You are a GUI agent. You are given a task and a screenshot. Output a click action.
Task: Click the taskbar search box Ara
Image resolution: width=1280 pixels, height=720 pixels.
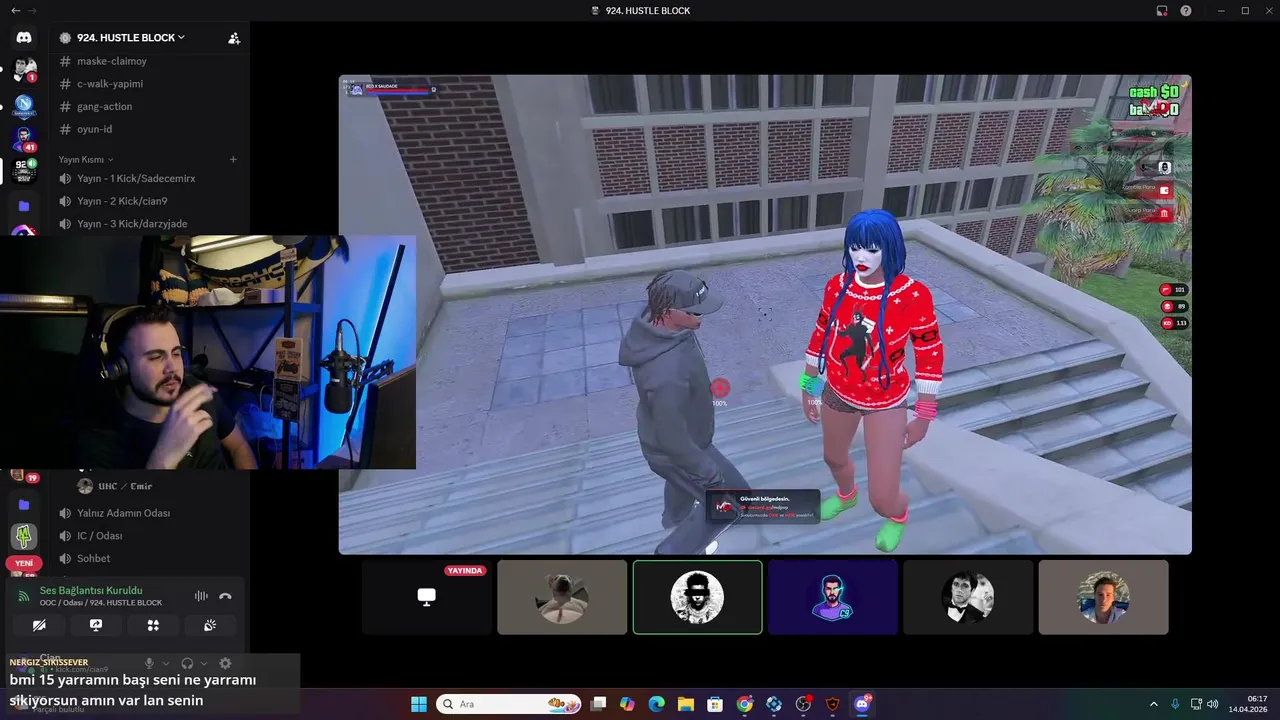pyautogui.click(x=508, y=704)
